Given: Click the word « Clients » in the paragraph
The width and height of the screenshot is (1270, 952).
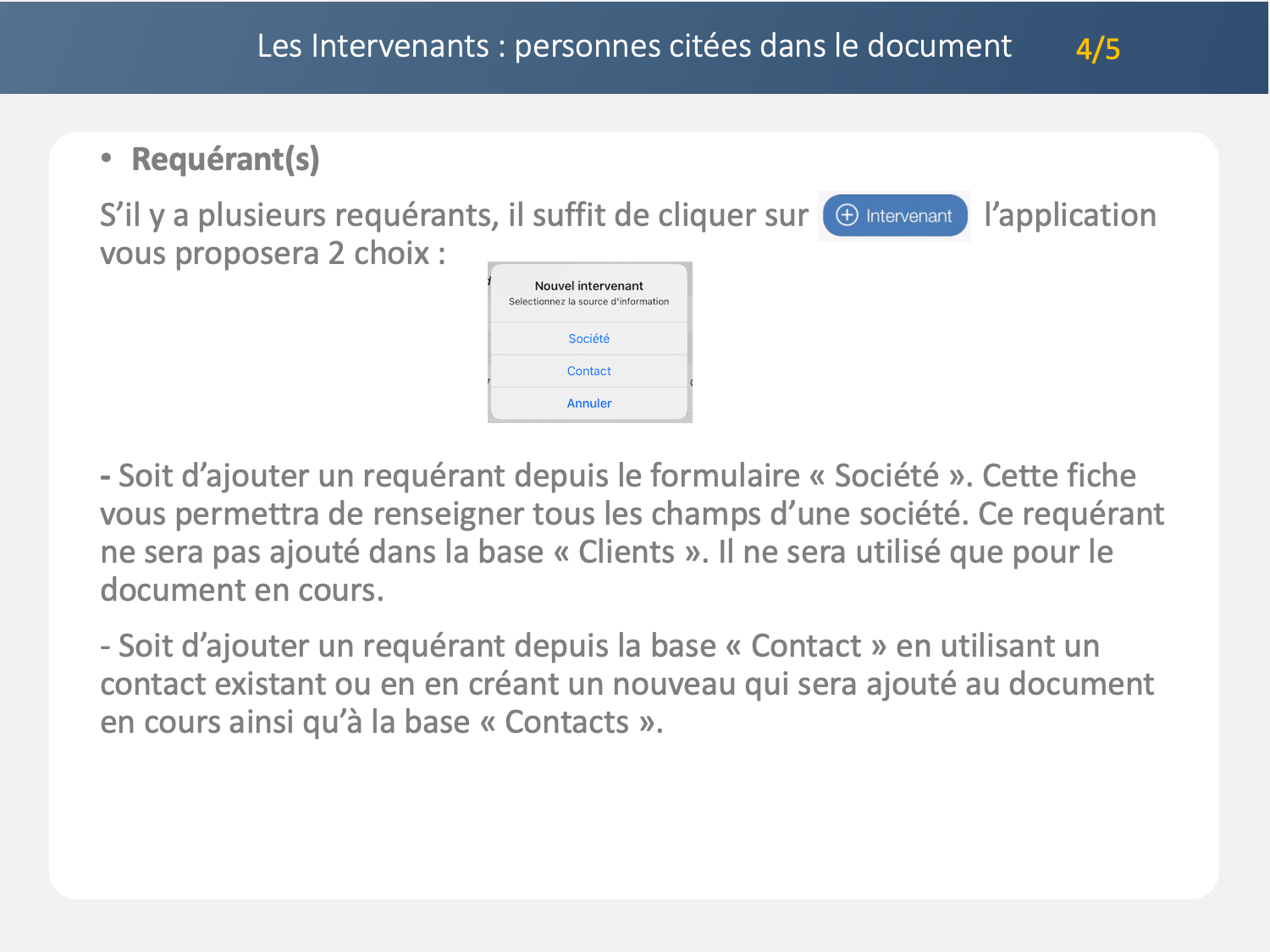Looking at the screenshot, I should (629, 552).
